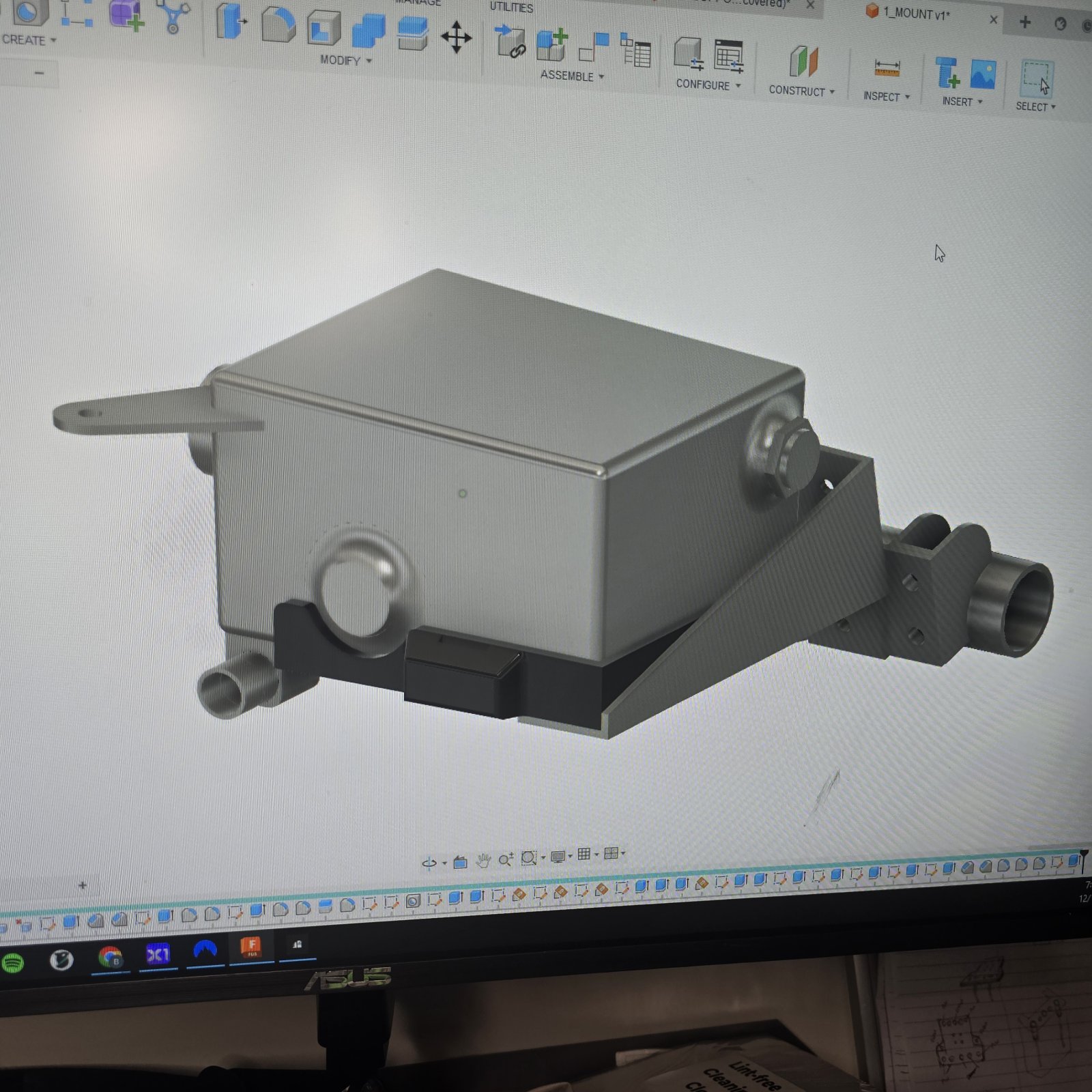This screenshot has height=1092, width=1092.
Task: Switch to the UTILITIES ribbon tab
Action: pyautogui.click(x=511, y=8)
